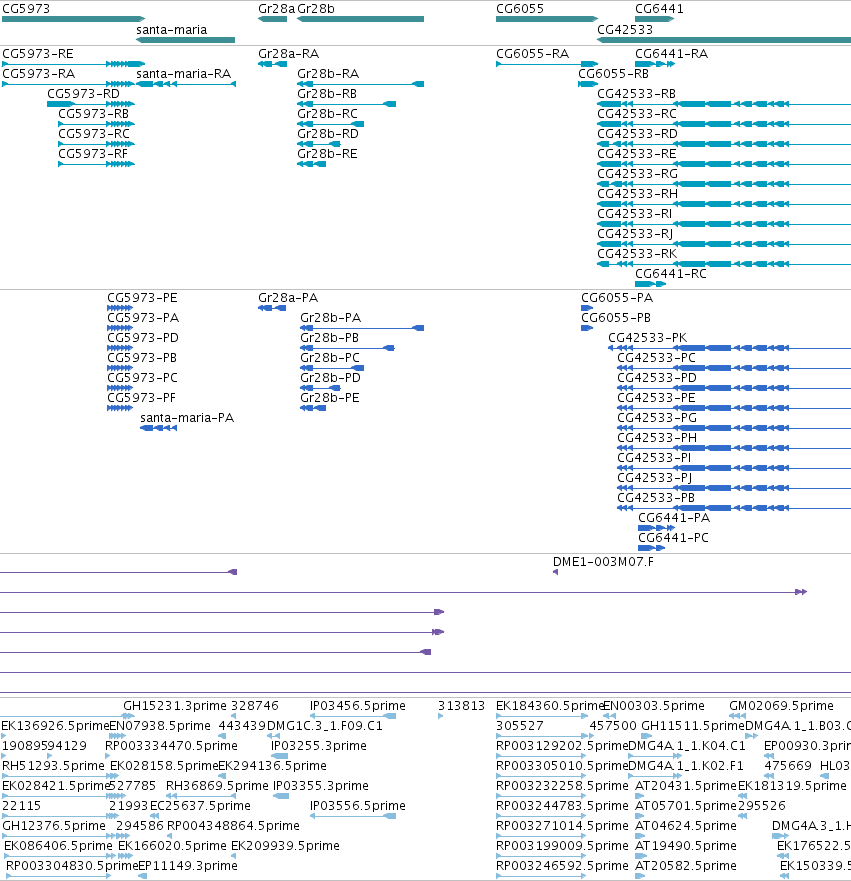Select protein CG42533-PG
Screen dimensions: 851x881
734,428
